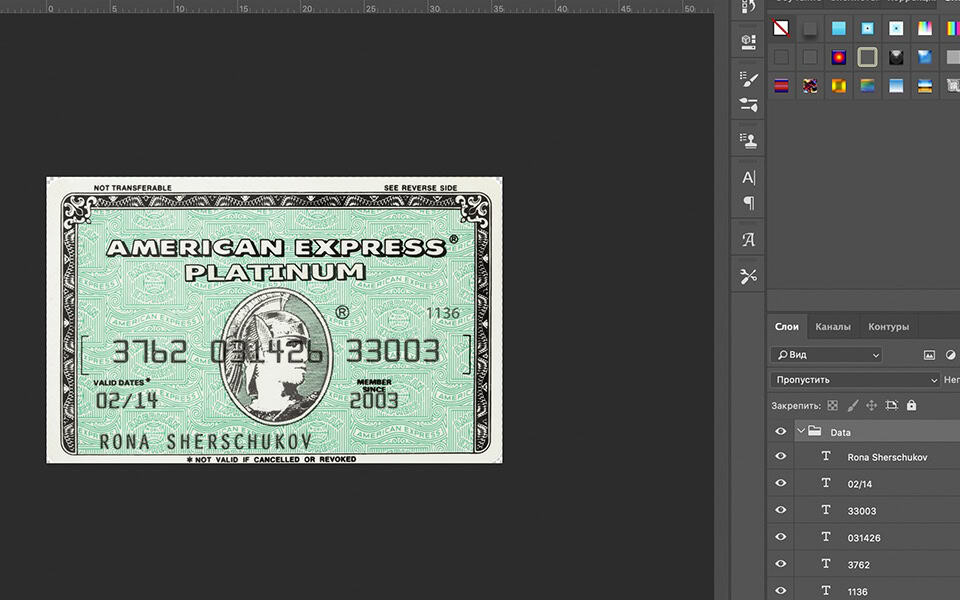Screen dimensions: 960x600
Task: Apply the black glossy style swatch
Action: (x=896, y=57)
